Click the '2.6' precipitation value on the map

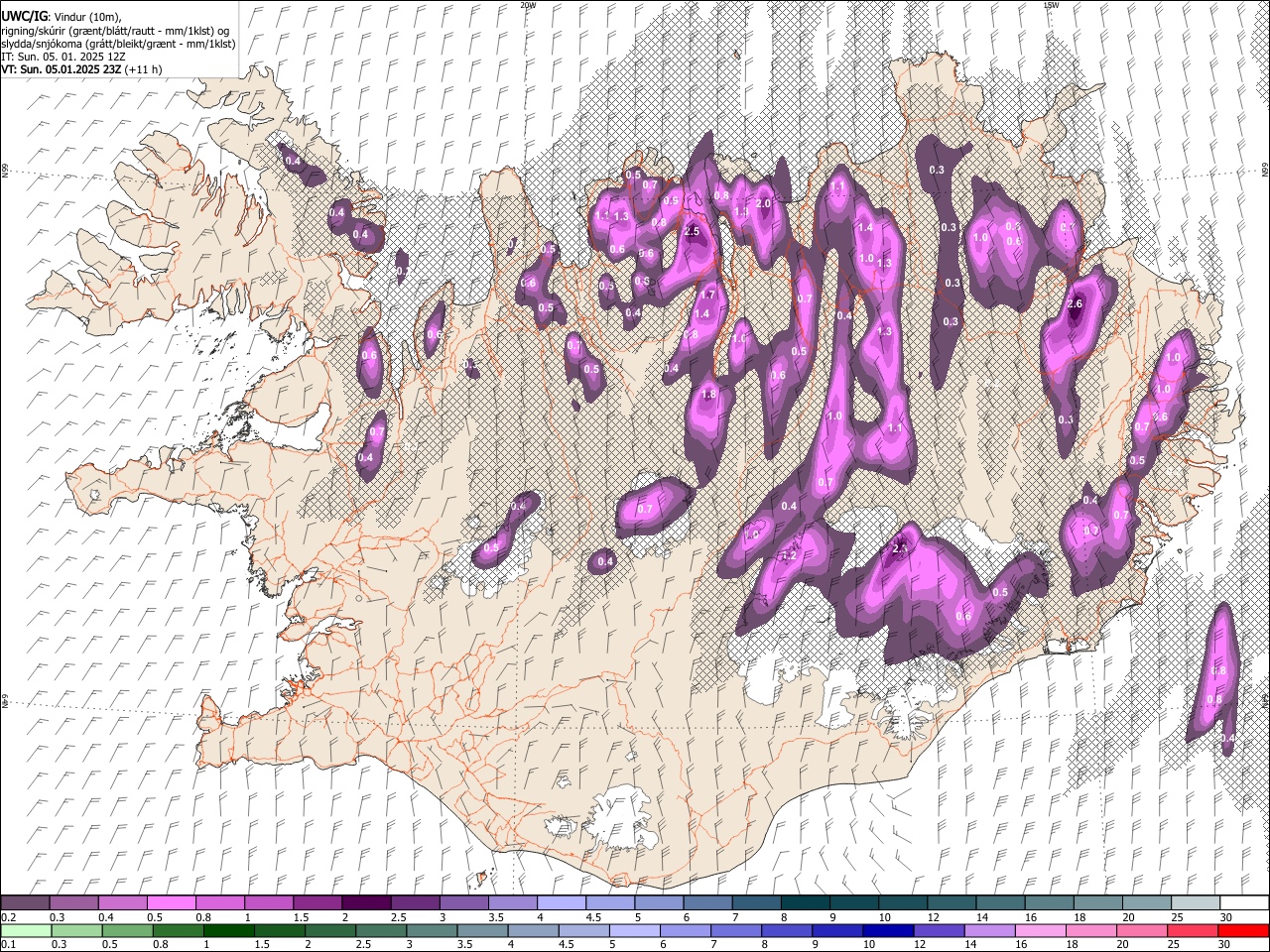[x=1075, y=304]
